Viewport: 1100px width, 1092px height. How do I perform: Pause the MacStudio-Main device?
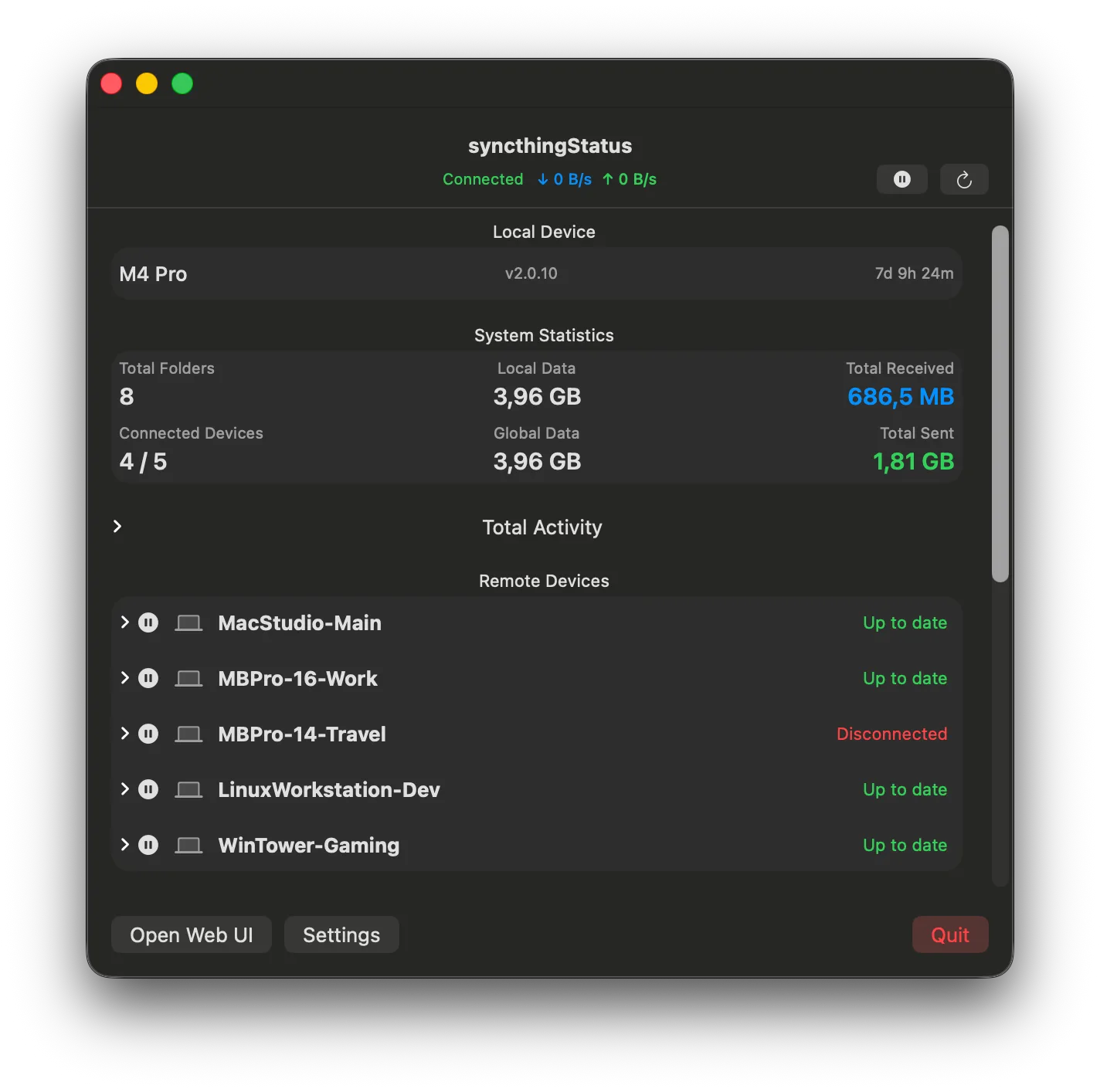pos(148,622)
